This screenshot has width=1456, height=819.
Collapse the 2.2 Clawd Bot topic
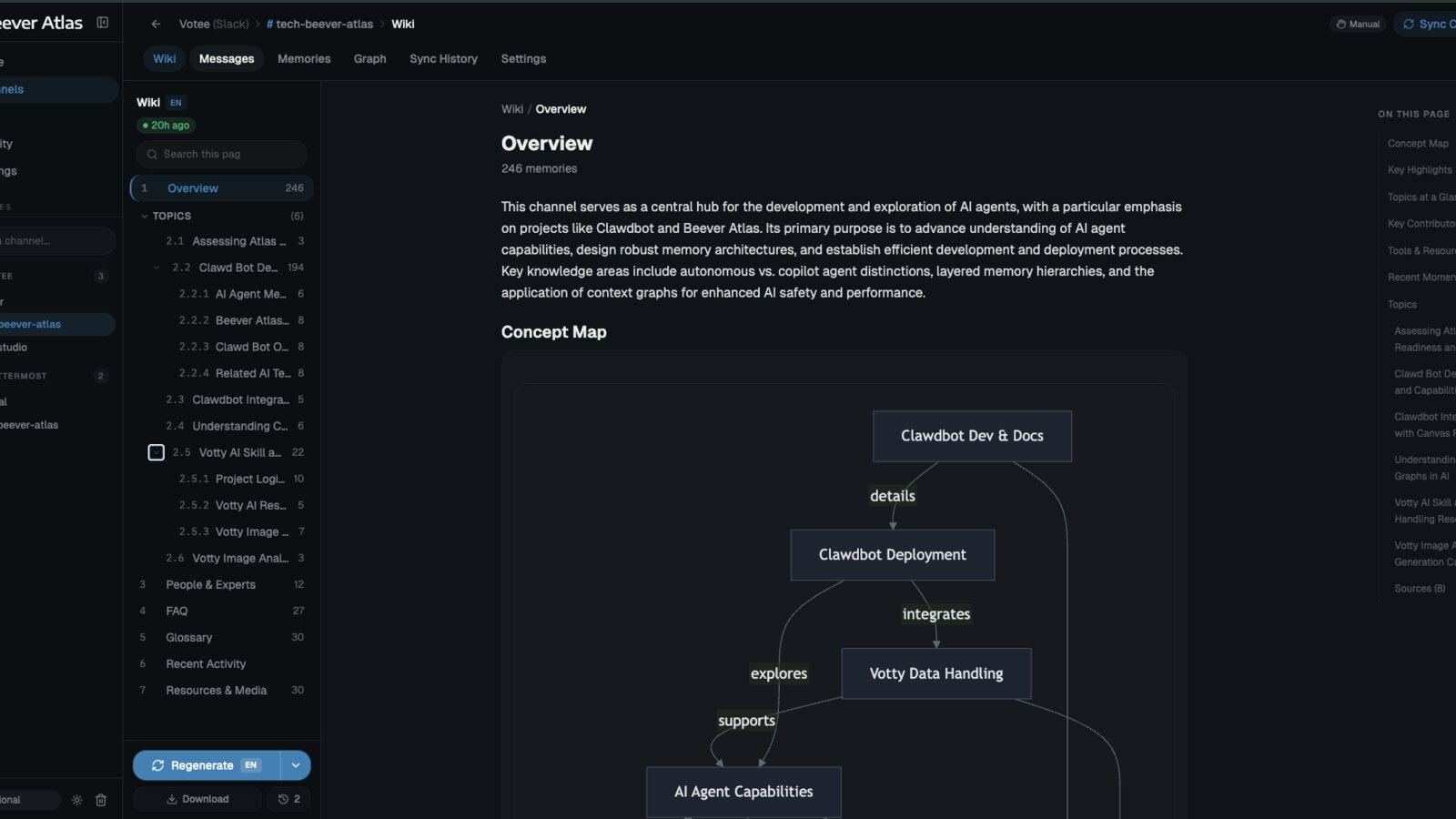click(156, 268)
